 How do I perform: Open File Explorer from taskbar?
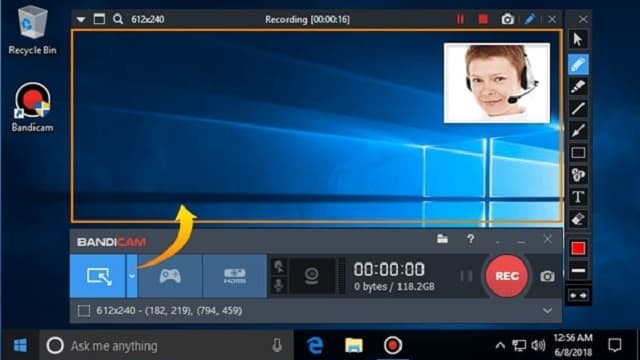coord(353,345)
